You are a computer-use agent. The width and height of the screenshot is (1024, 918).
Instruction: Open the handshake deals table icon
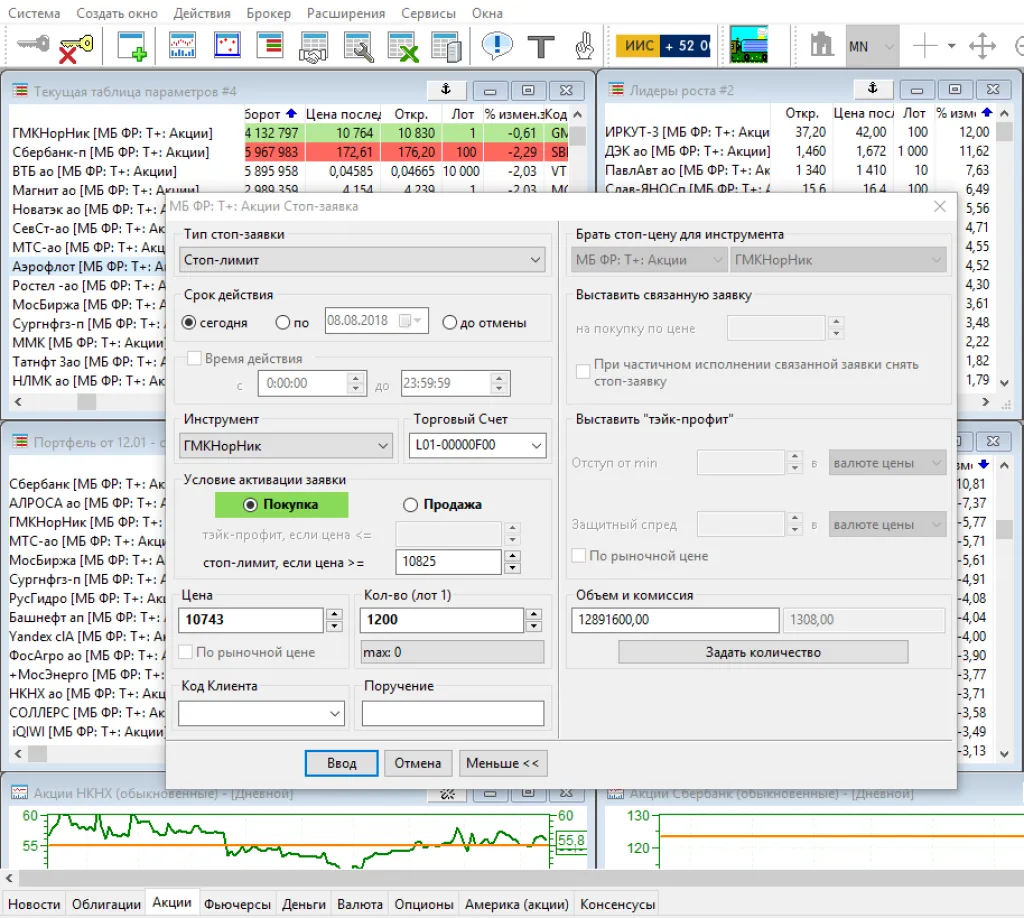click(x=314, y=46)
